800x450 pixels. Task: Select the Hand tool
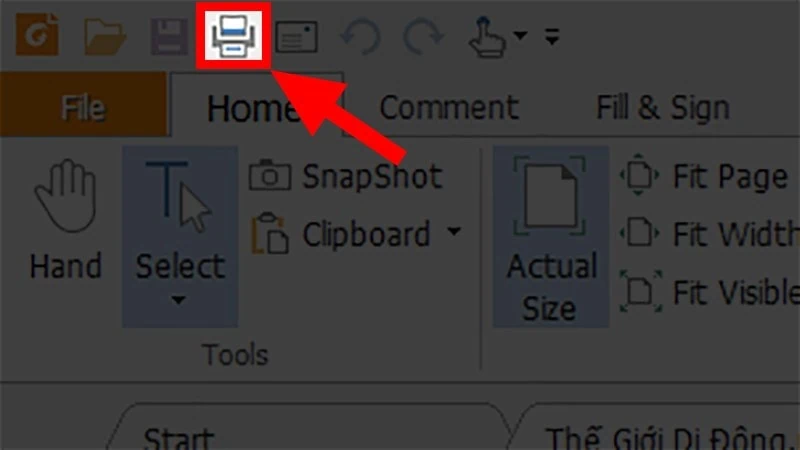(x=65, y=219)
